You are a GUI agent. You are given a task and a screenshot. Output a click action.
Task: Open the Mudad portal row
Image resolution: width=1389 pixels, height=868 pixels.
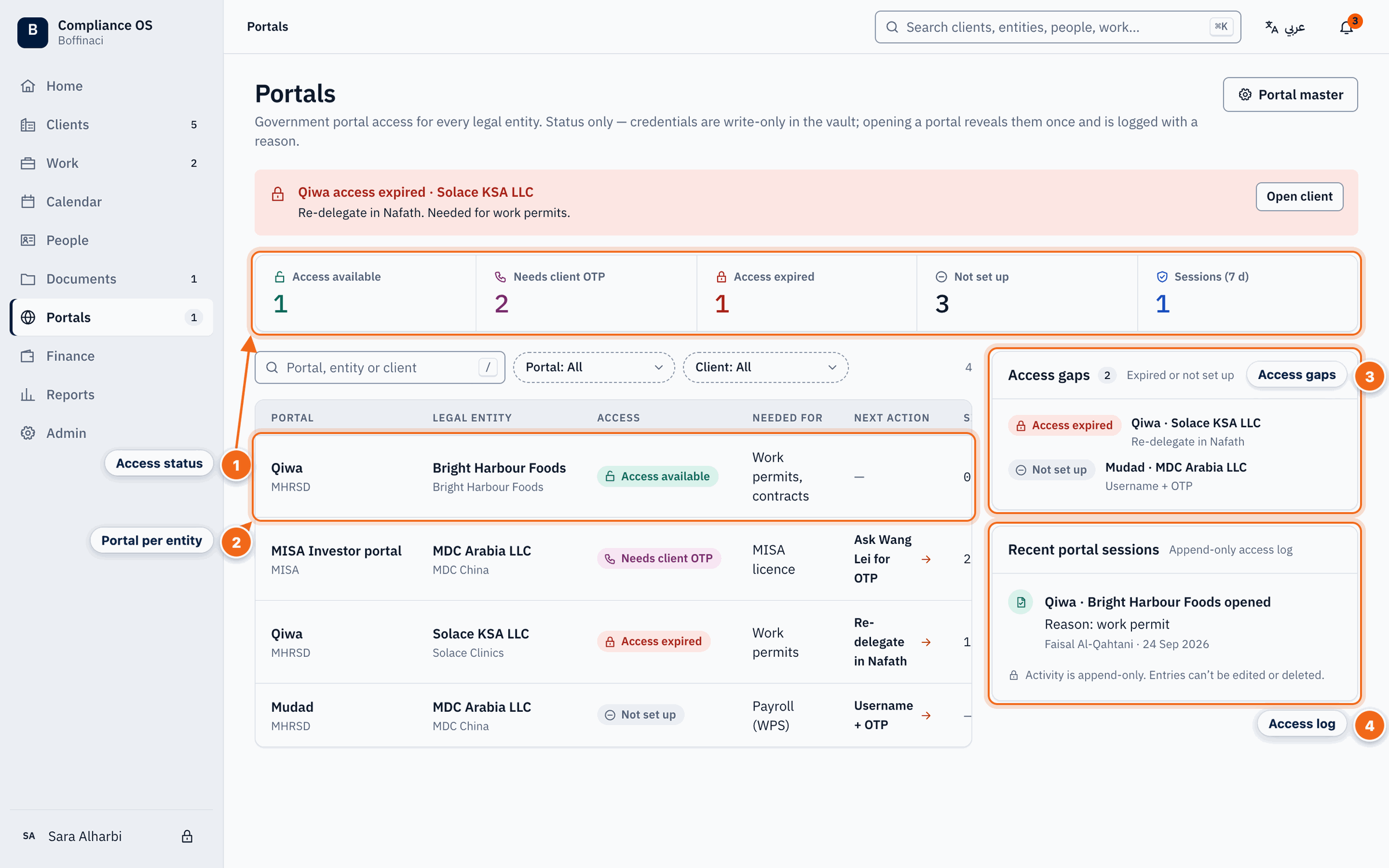613,716
